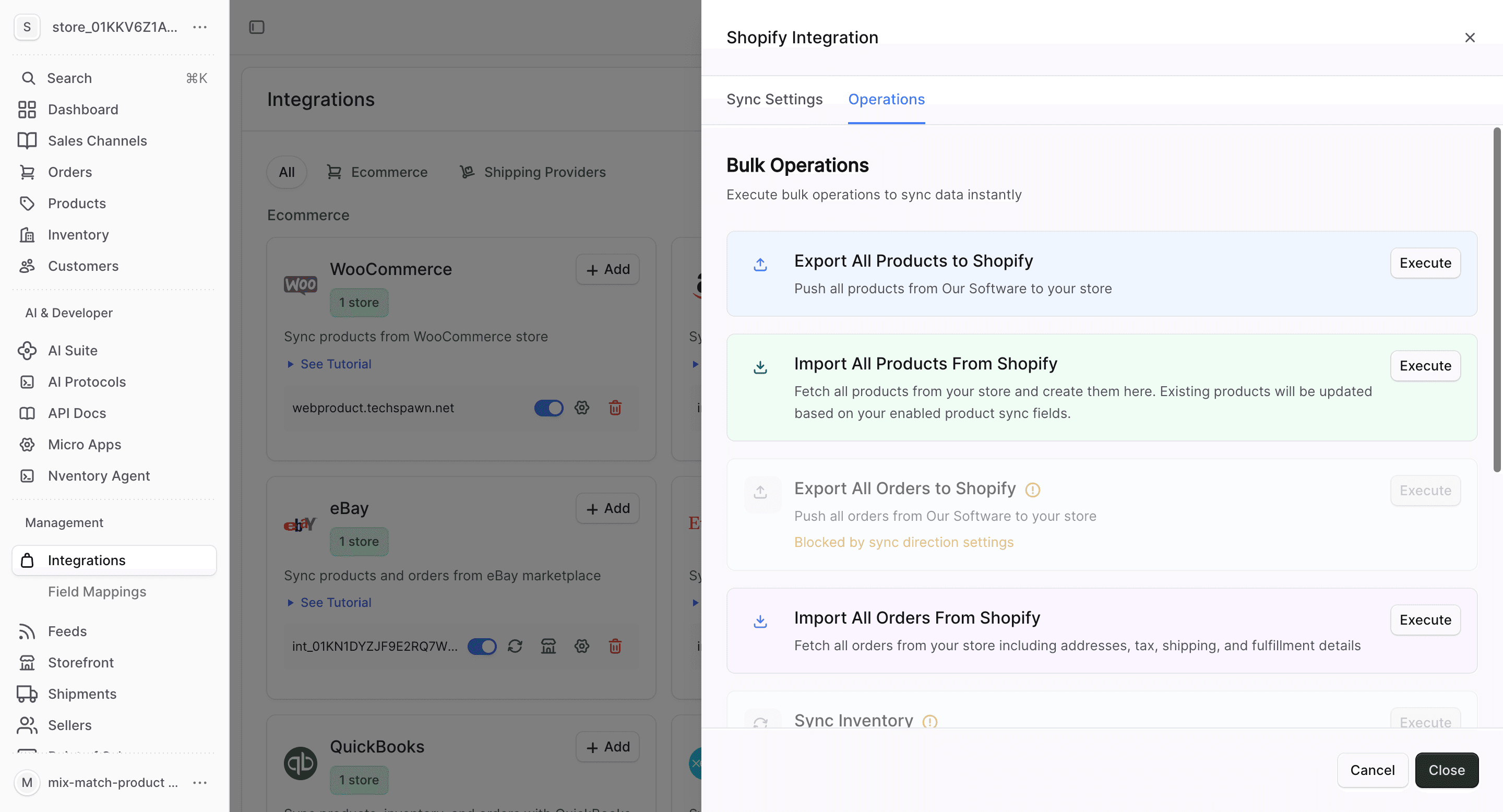The height and width of the screenshot is (812, 1503).
Task: Execute Export All Products to Shopify
Action: 1425,263
